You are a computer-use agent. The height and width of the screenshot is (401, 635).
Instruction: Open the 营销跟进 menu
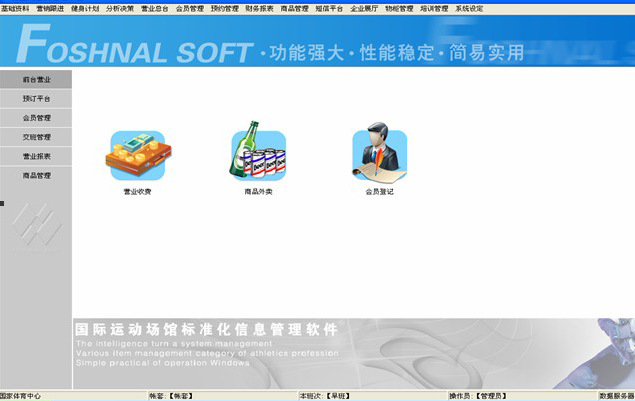tap(49, 7)
